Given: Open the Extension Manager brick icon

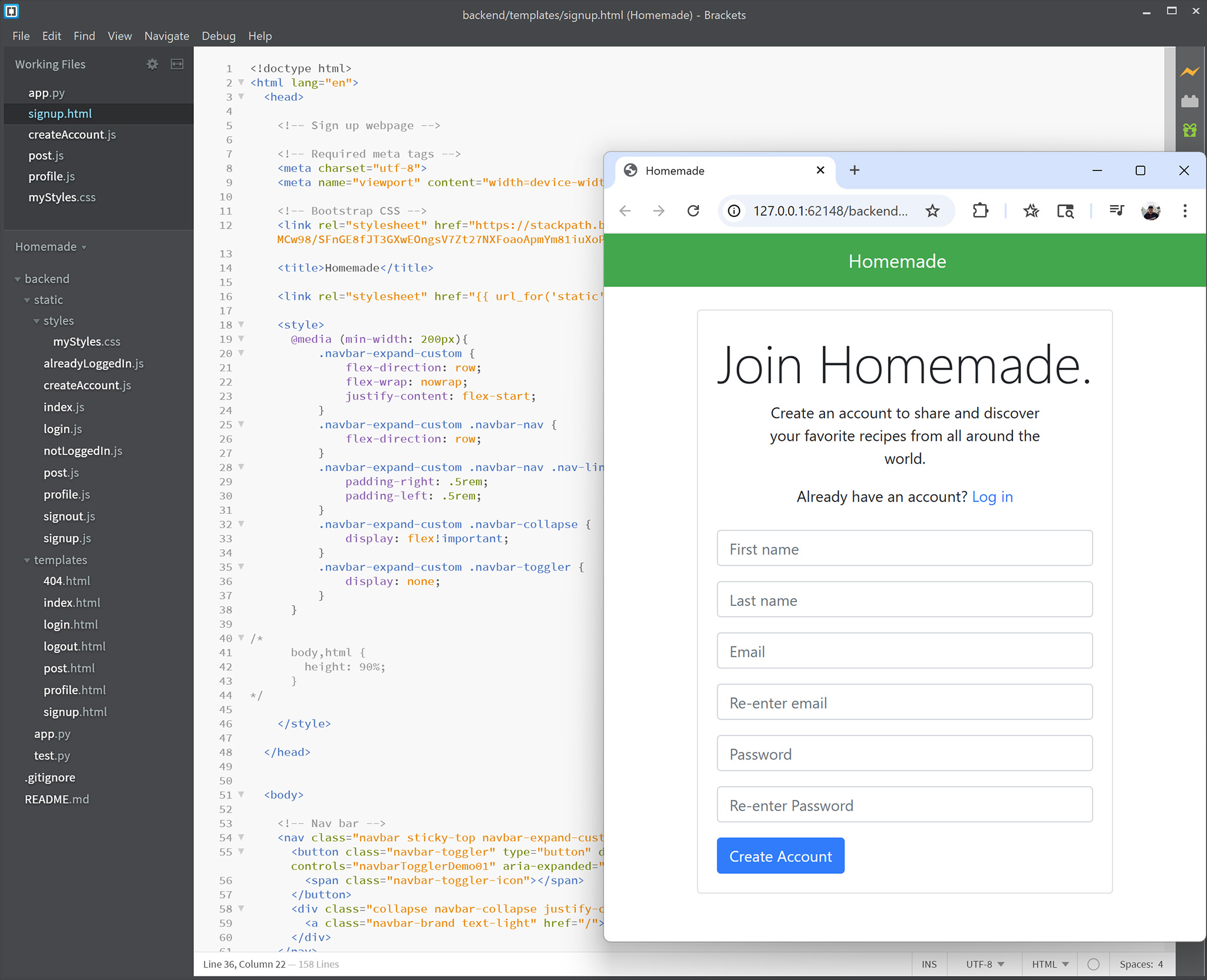Looking at the screenshot, I should (x=1190, y=101).
